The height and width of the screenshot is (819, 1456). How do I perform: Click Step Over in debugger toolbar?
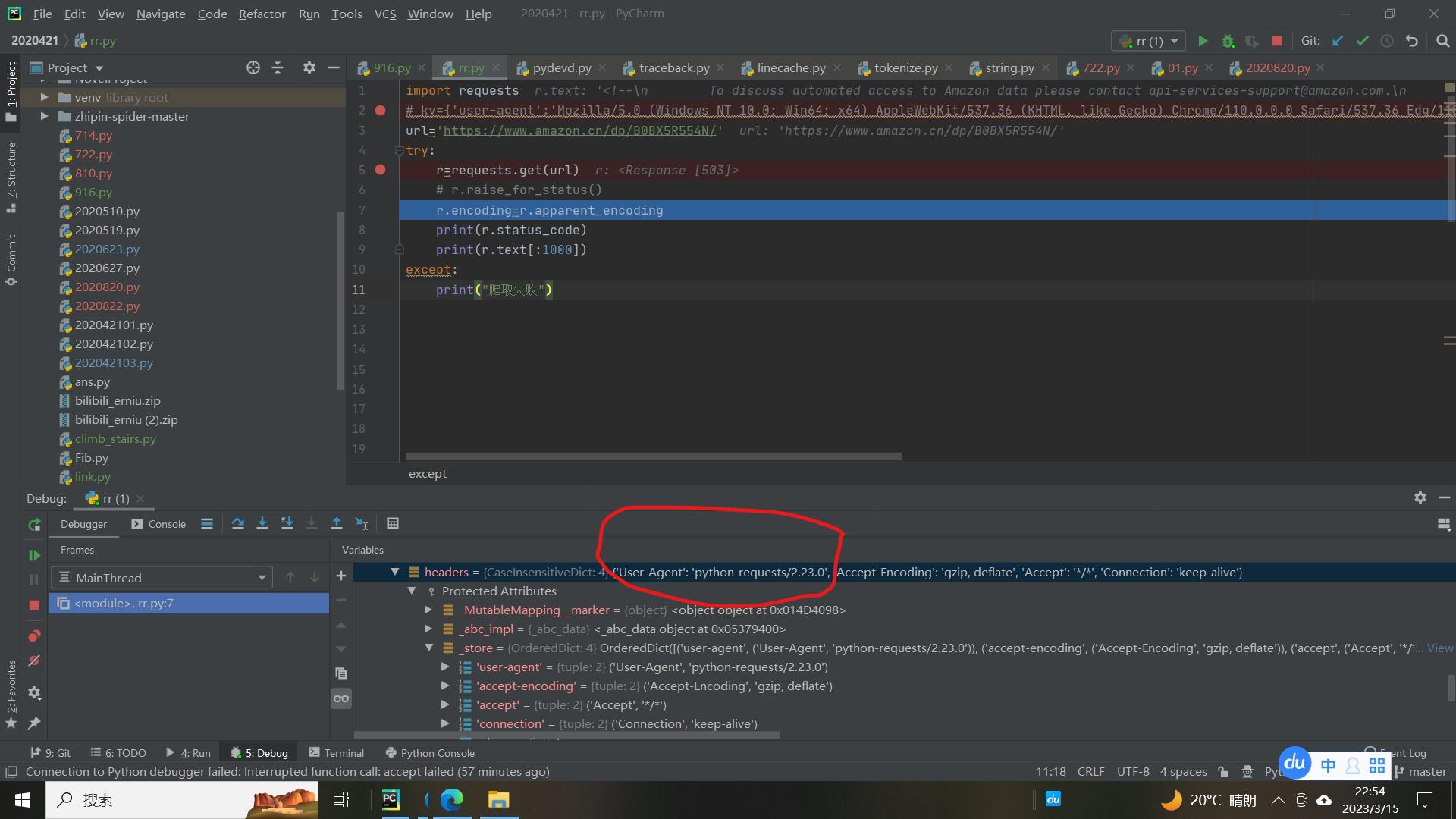point(237,524)
